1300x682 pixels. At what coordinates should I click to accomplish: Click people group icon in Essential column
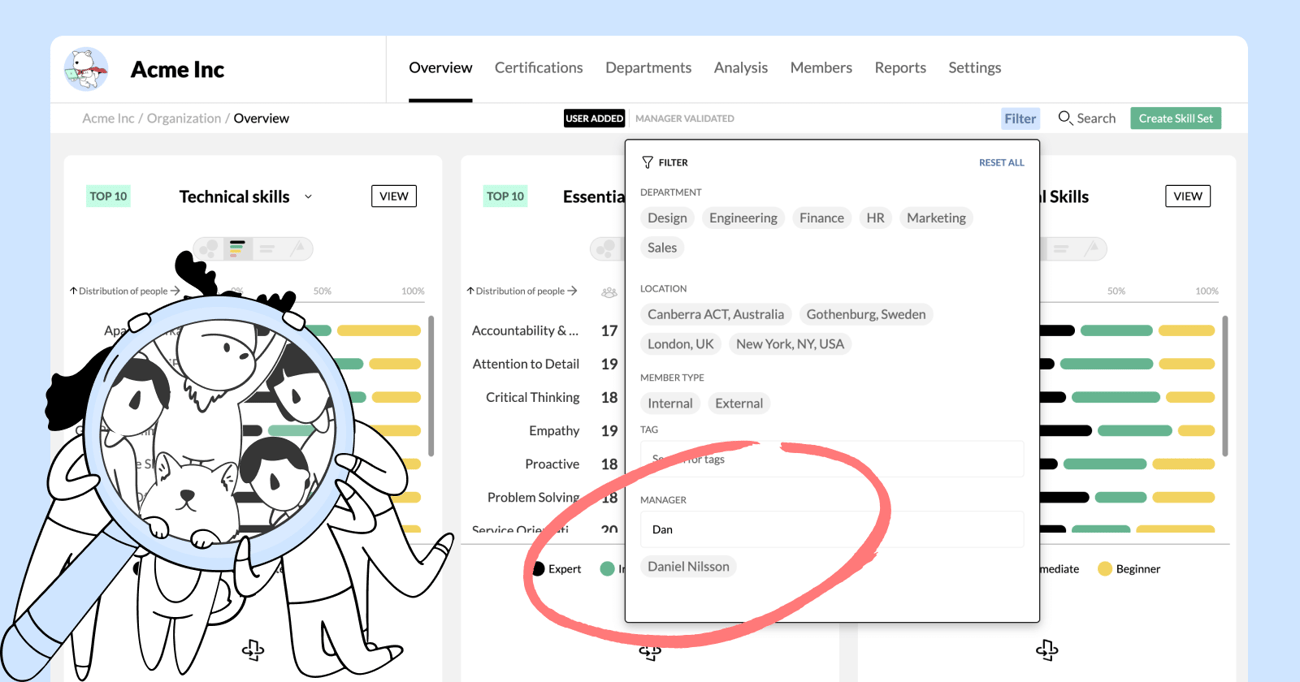tap(608, 292)
